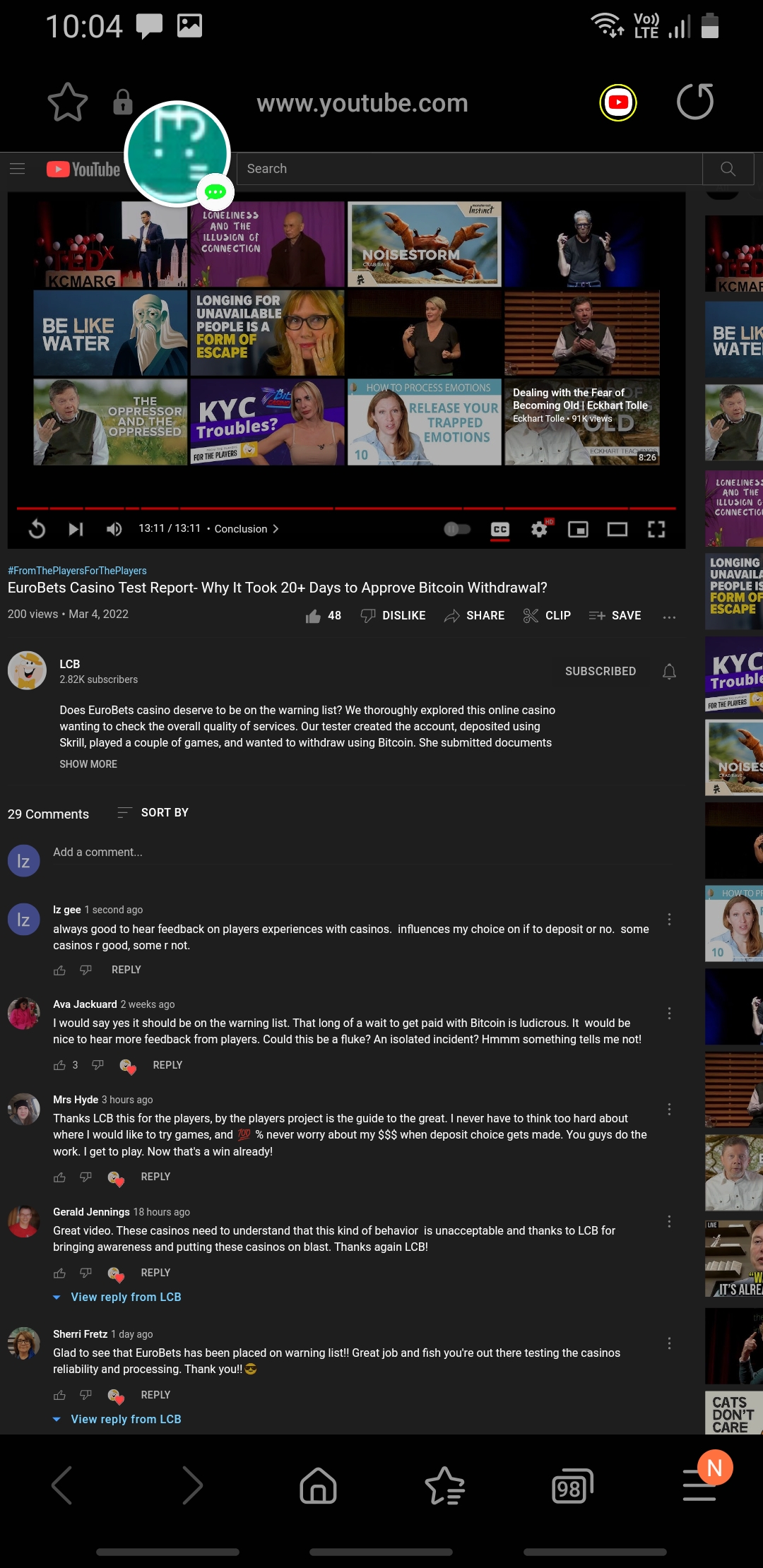Image resolution: width=763 pixels, height=1568 pixels.
Task: Replay the video with the replay icon
Action: 37,529
